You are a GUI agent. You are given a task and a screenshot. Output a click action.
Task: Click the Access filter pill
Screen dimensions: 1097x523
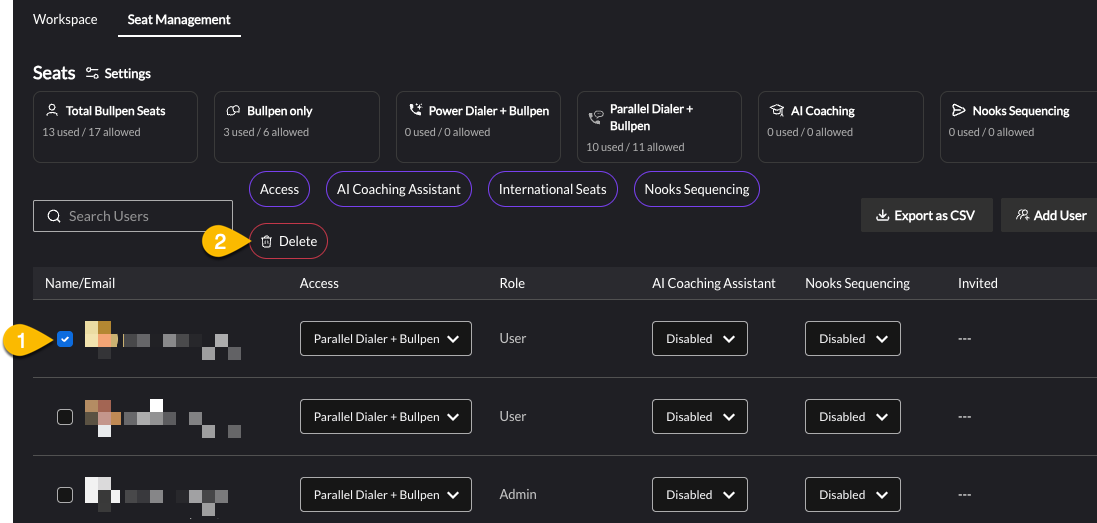279,189
